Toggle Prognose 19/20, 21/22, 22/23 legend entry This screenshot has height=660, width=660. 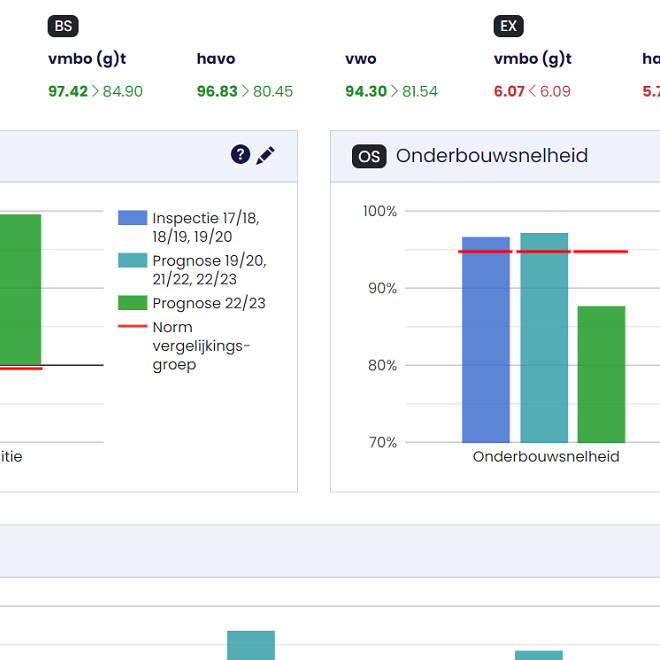click(193, 270)
